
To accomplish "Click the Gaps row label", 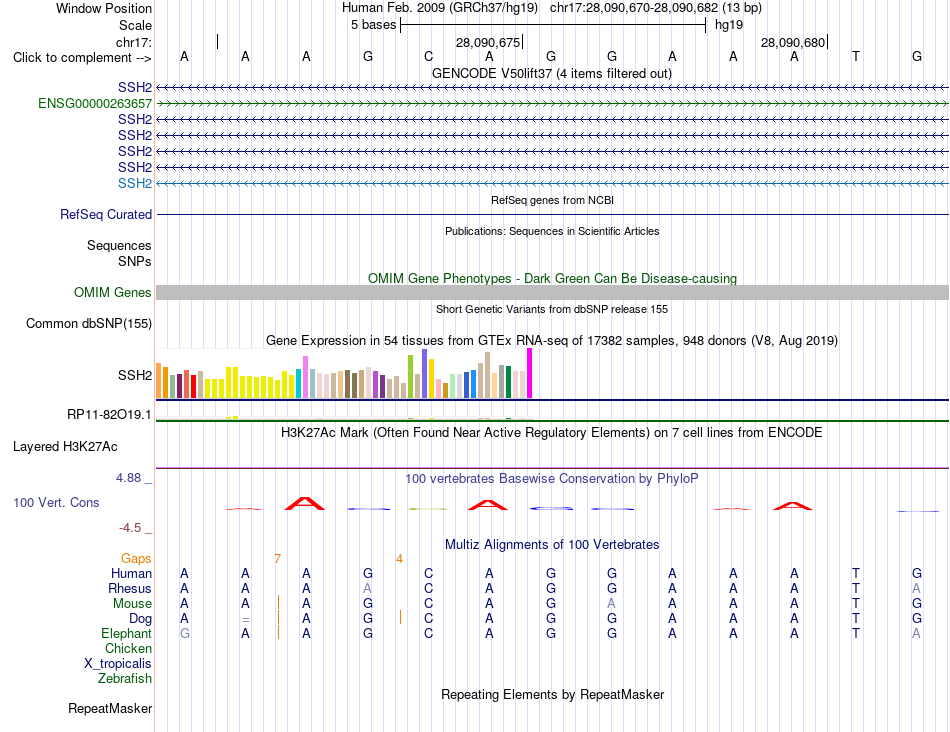I will 136,558.
